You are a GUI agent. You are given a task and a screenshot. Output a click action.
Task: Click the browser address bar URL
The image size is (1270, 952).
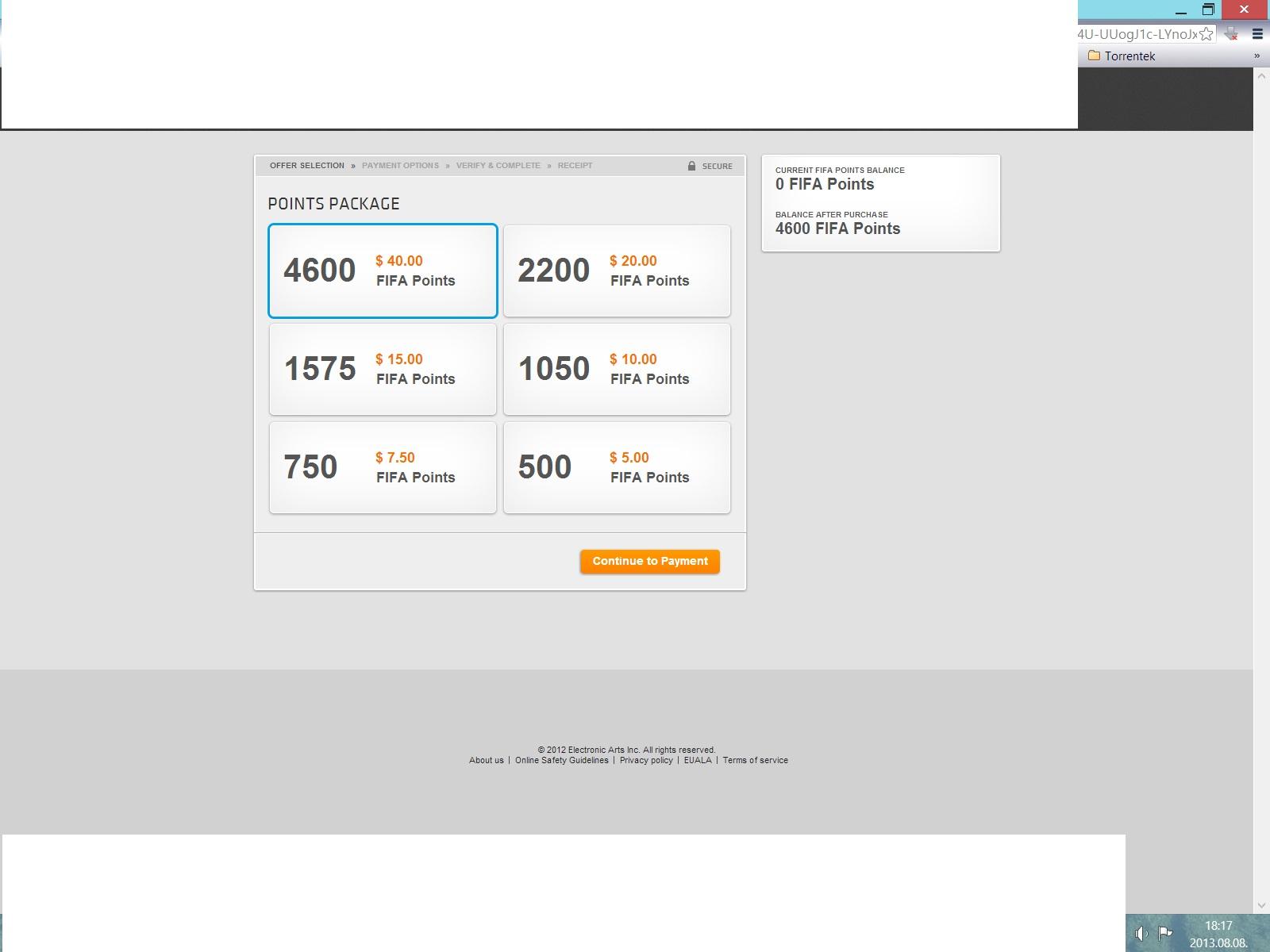[1137, 34]
